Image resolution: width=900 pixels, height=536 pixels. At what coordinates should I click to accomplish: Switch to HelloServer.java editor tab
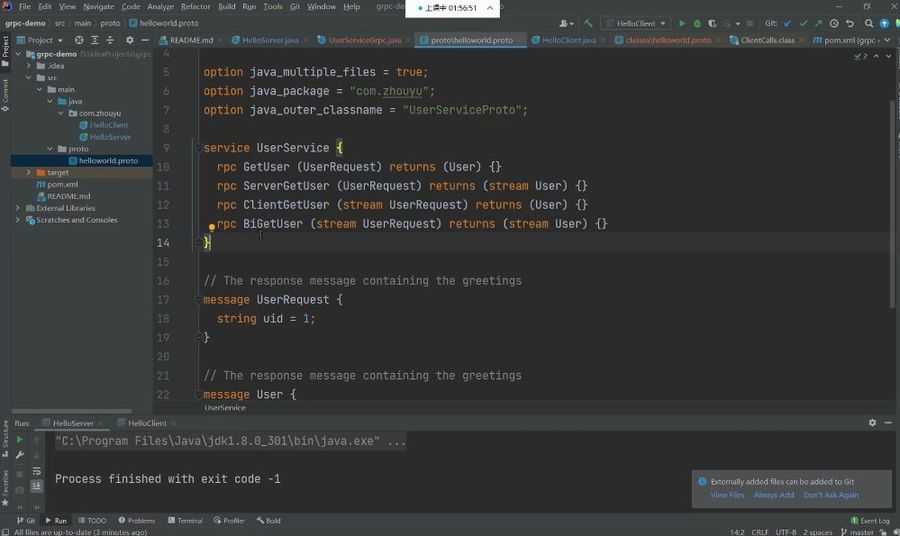[270, 40]
